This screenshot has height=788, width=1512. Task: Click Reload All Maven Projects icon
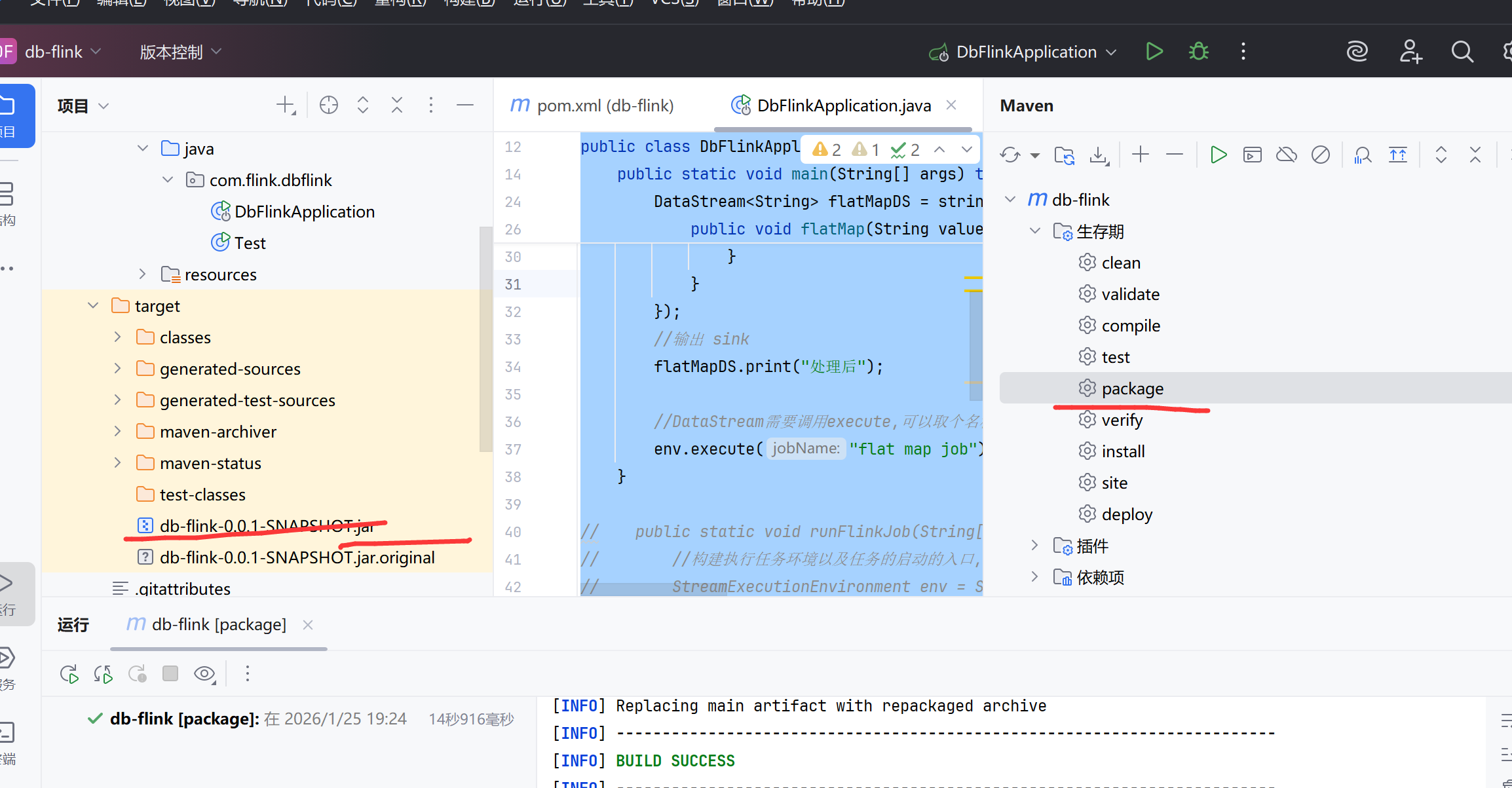tap(1010, 155)
